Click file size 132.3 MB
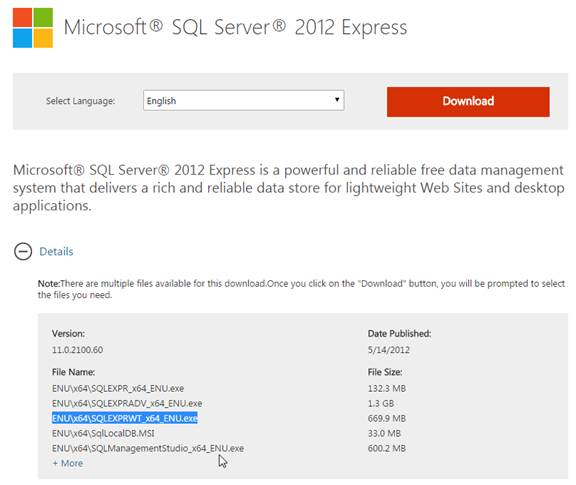 (387, 388)
